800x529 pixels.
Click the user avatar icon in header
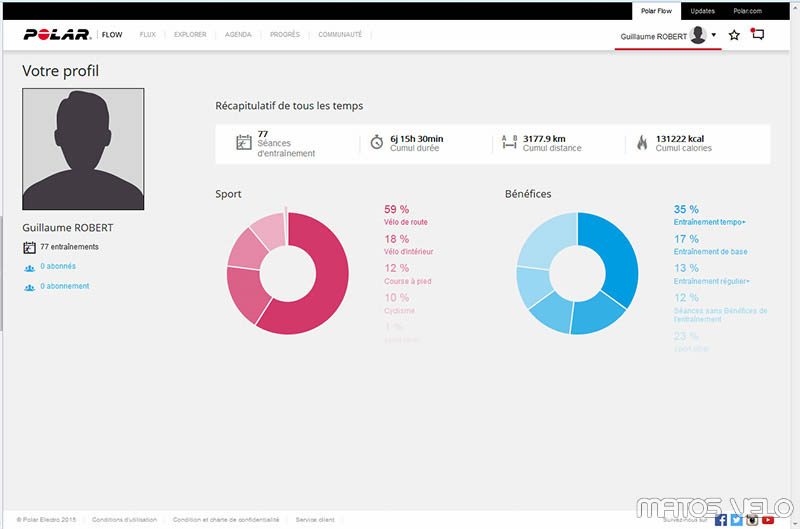tap(697, 35)
